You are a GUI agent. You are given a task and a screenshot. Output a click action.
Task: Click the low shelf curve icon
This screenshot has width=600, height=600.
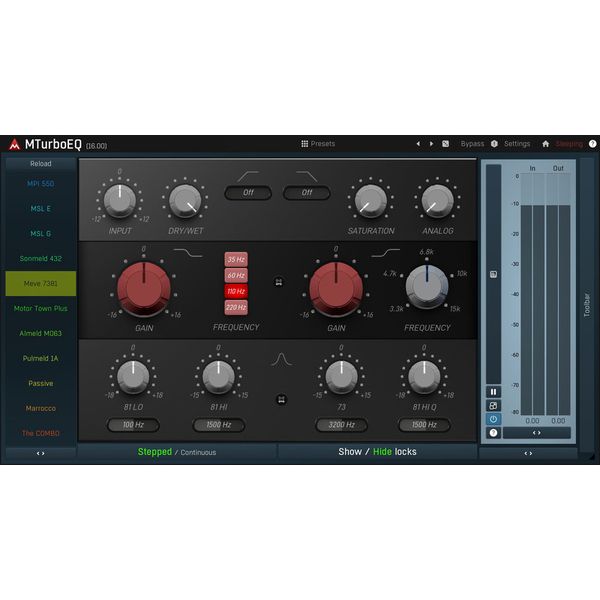click(188, 253)
